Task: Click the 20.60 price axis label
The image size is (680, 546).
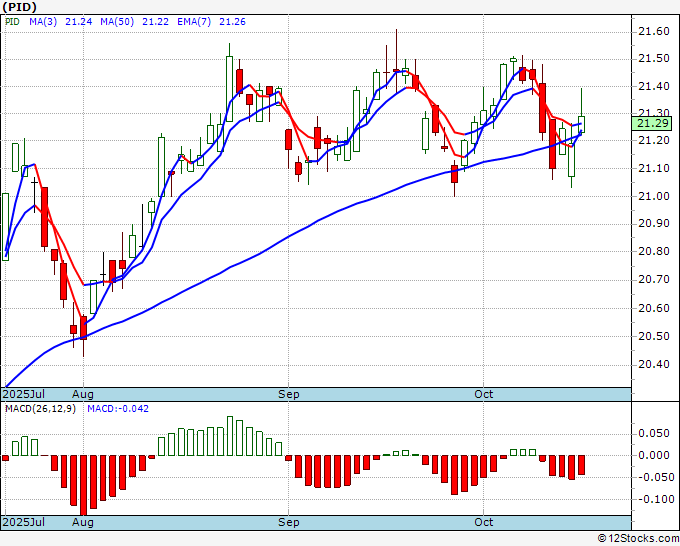Action: click(654, 308)
